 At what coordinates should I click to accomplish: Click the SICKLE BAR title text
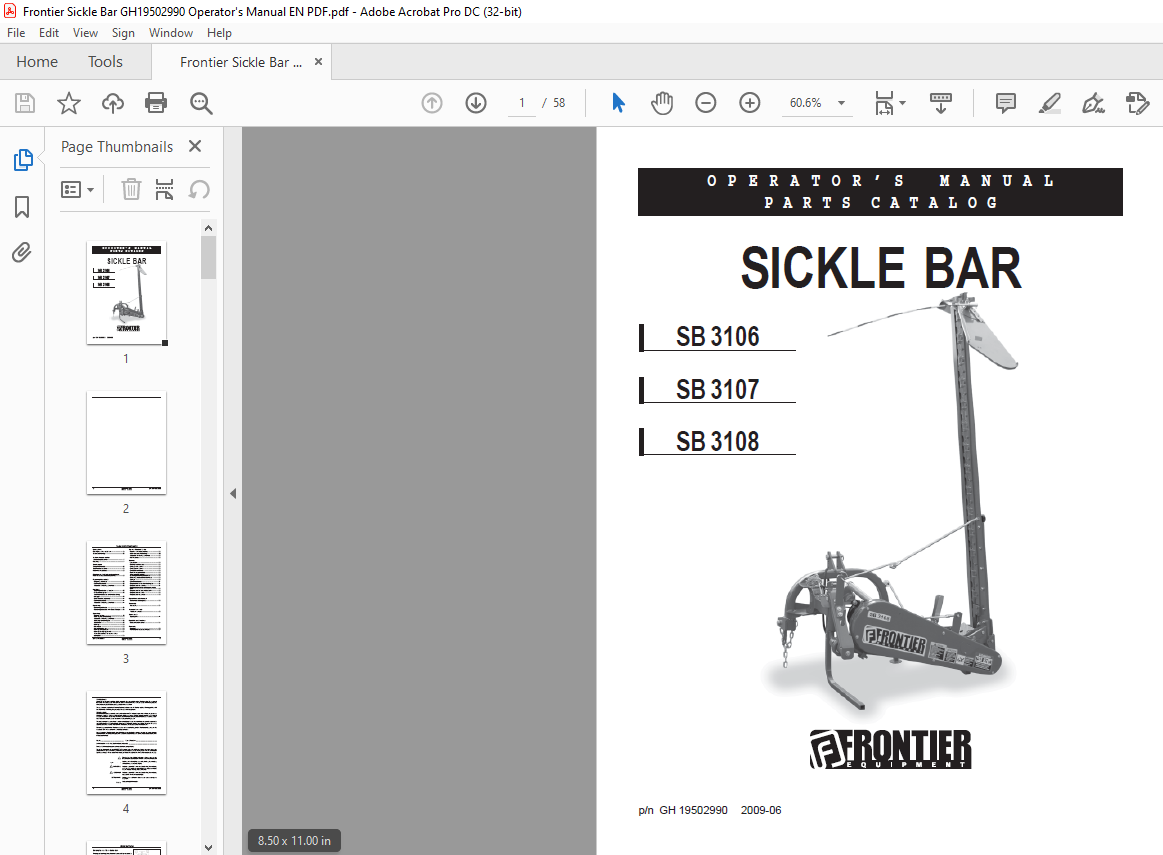tap(881, 268)
